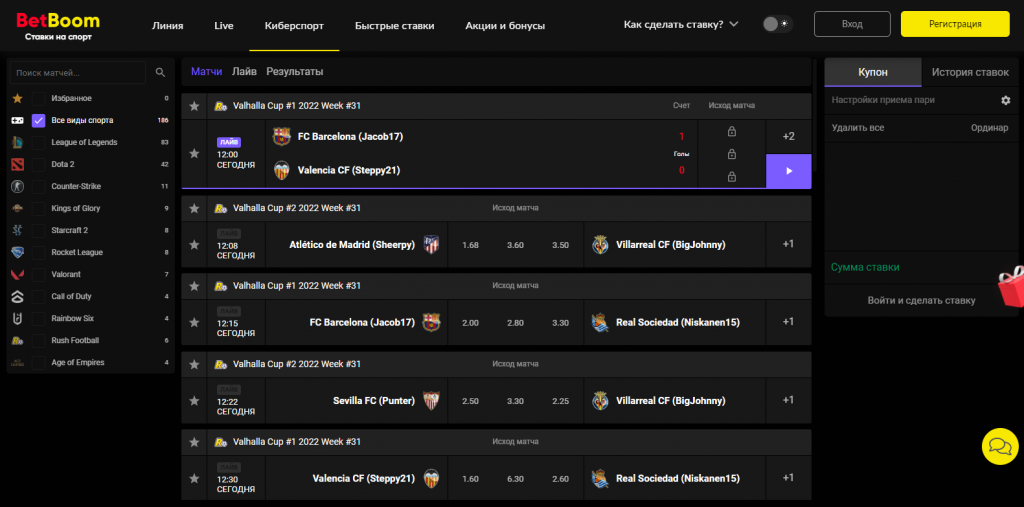The width and height of the screenshot is (1024, 507).
Task: Switch to the История ставок tab
Action: pyautogui.click(x=969, y=73)
